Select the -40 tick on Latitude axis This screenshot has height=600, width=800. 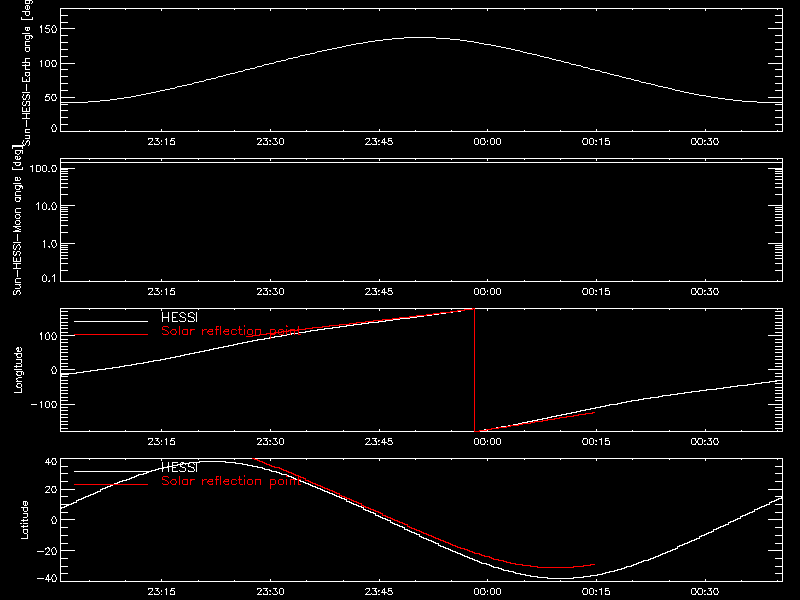click(x=47, y=579)
